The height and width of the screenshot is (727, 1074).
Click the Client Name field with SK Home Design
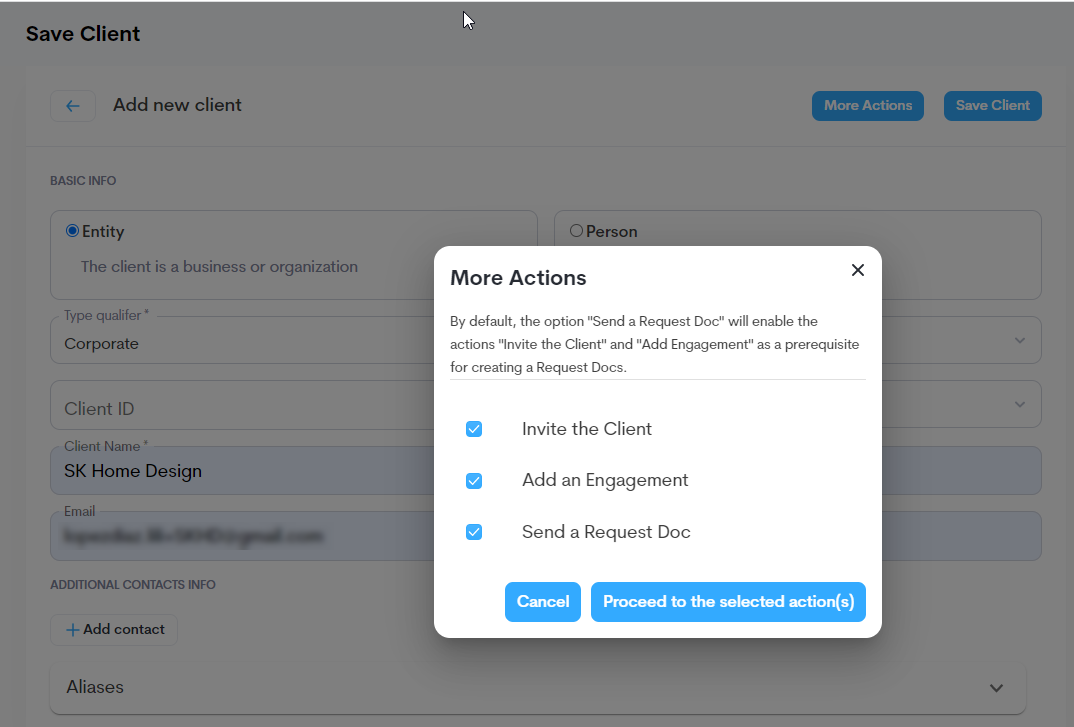tap(240, 471)
